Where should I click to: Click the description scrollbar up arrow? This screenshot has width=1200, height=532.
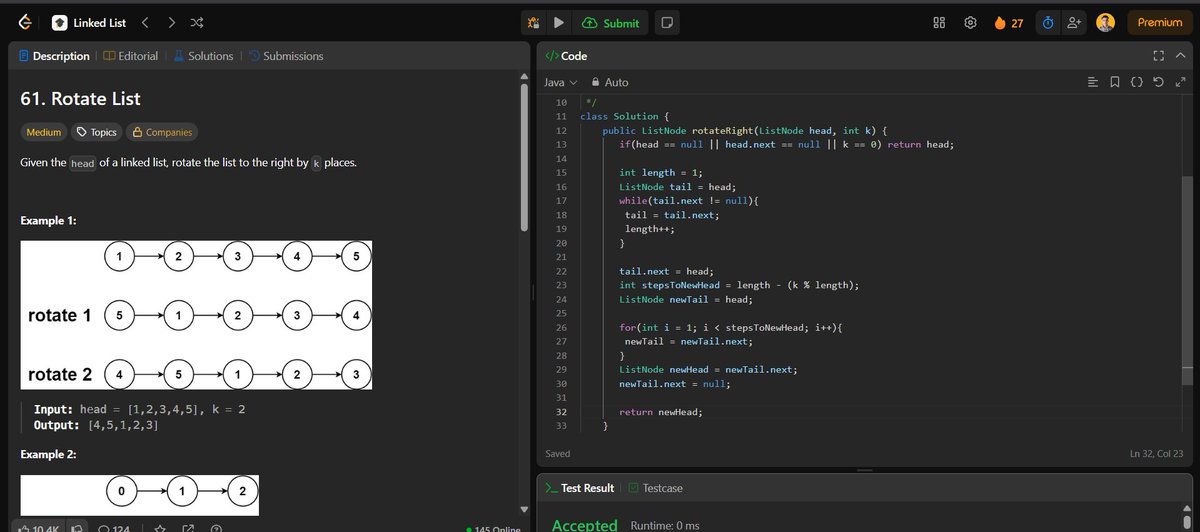point(523,77)
